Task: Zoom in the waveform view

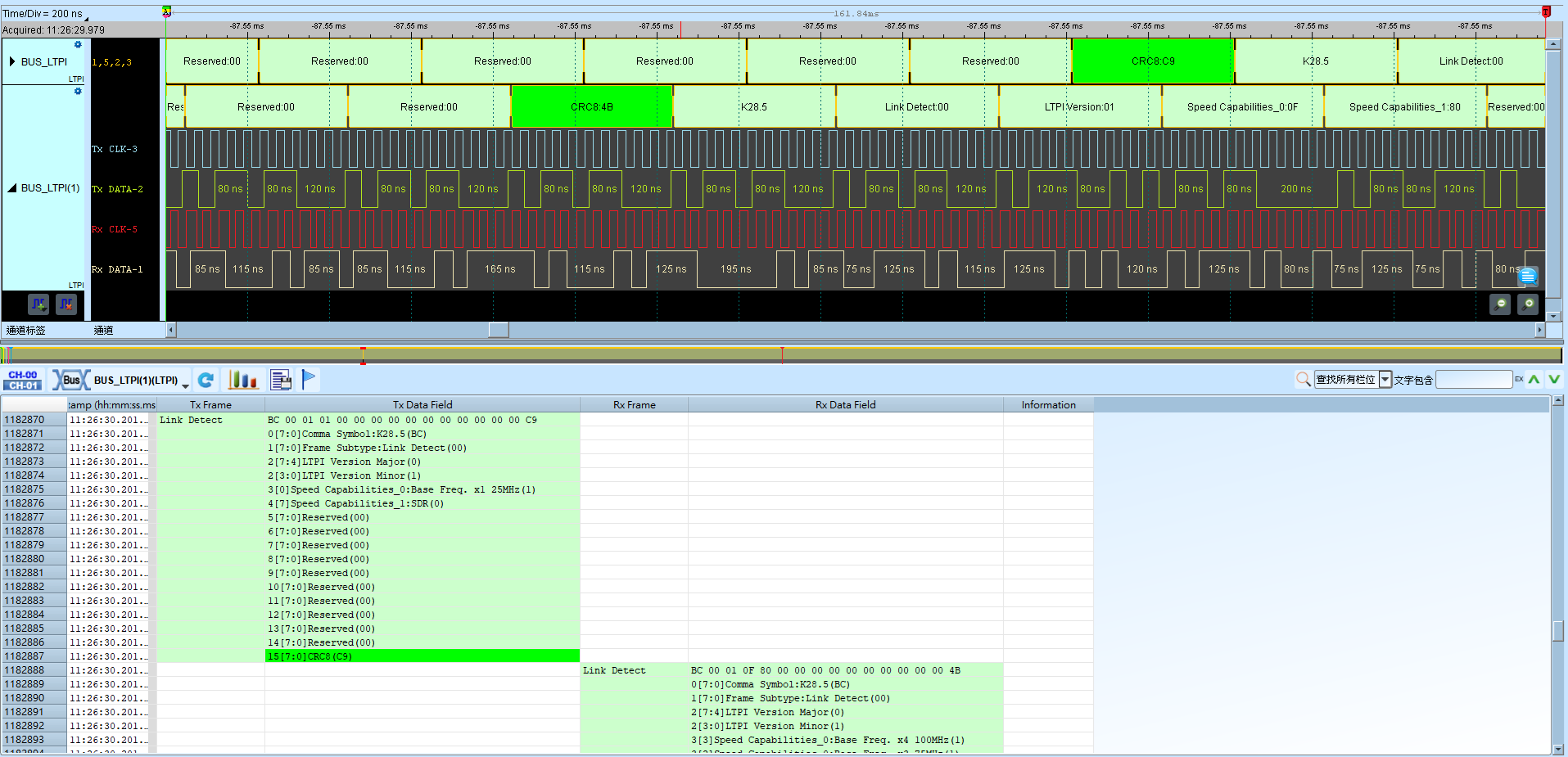Action: tap(1528, 304)
